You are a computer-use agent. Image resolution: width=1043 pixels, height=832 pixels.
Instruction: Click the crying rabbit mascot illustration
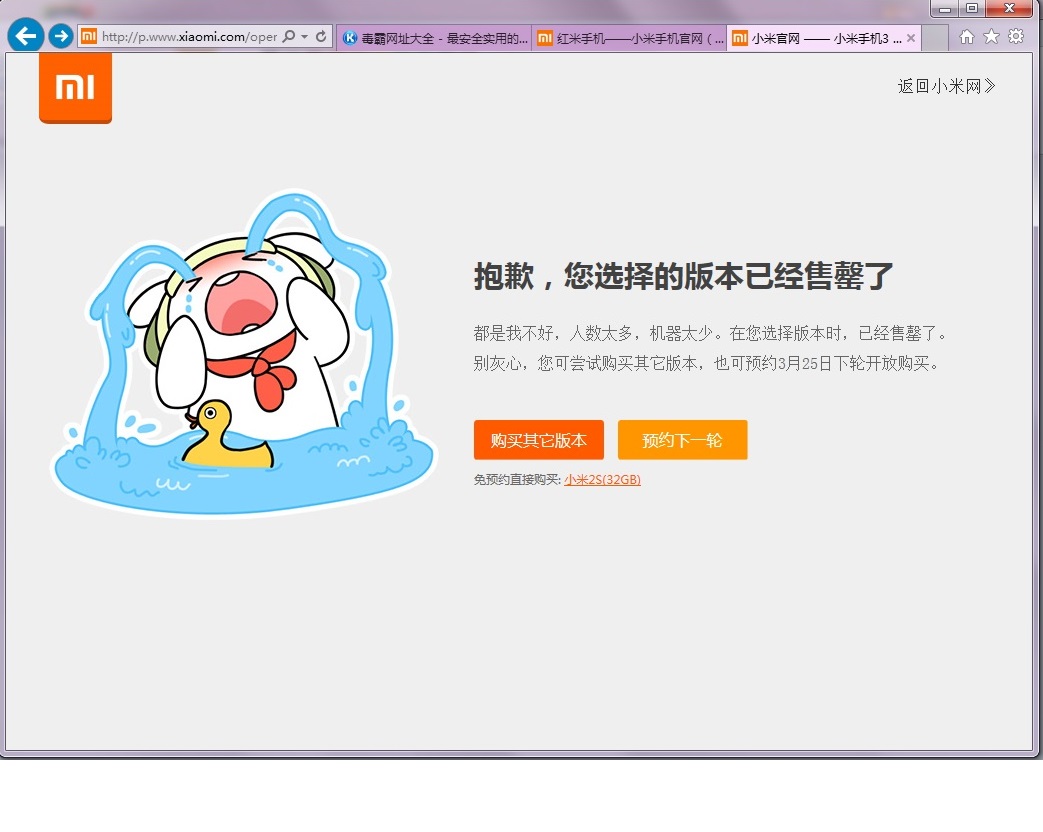[x=243, y=353]
